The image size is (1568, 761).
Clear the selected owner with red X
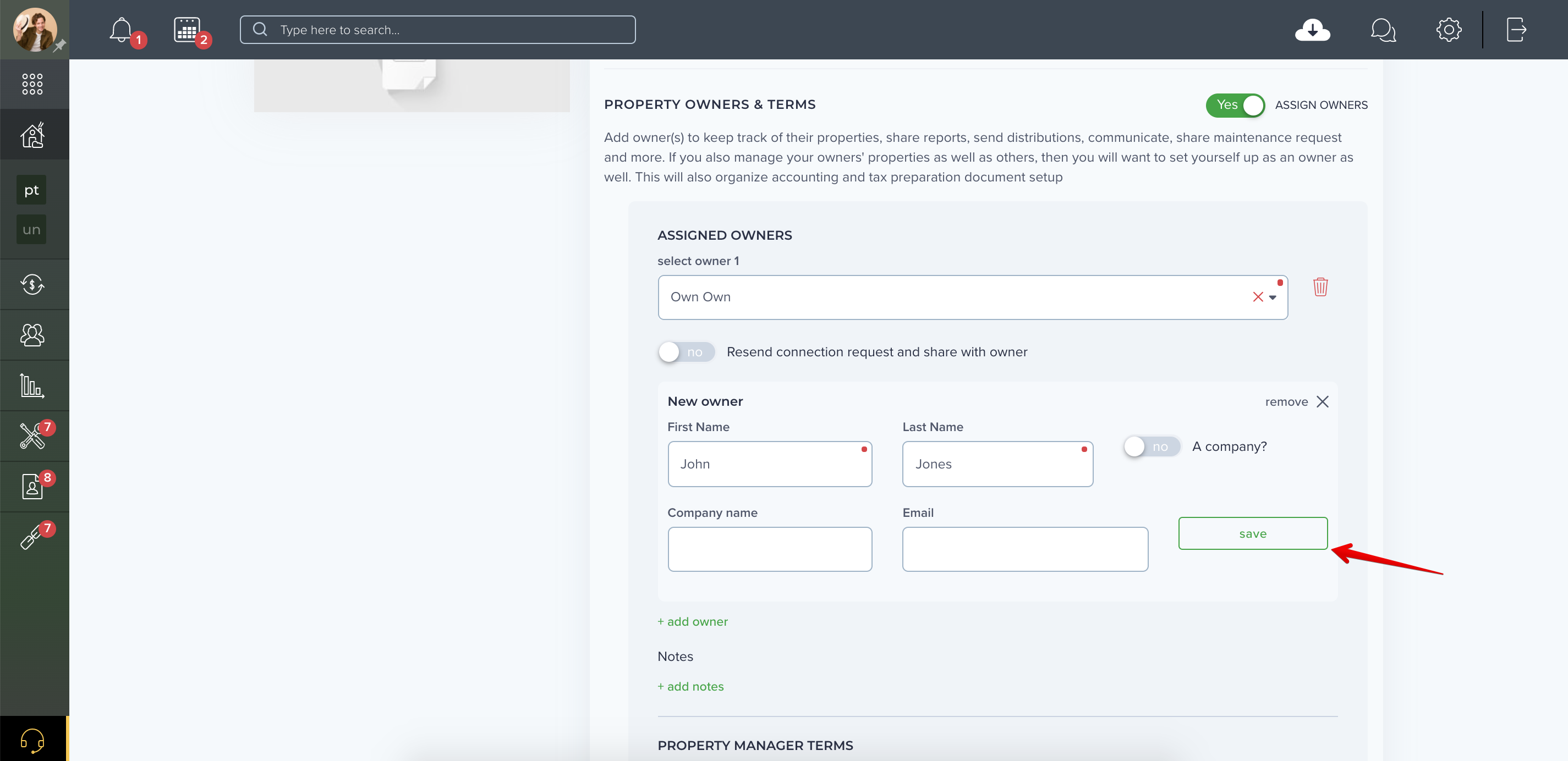point(1258,297)
